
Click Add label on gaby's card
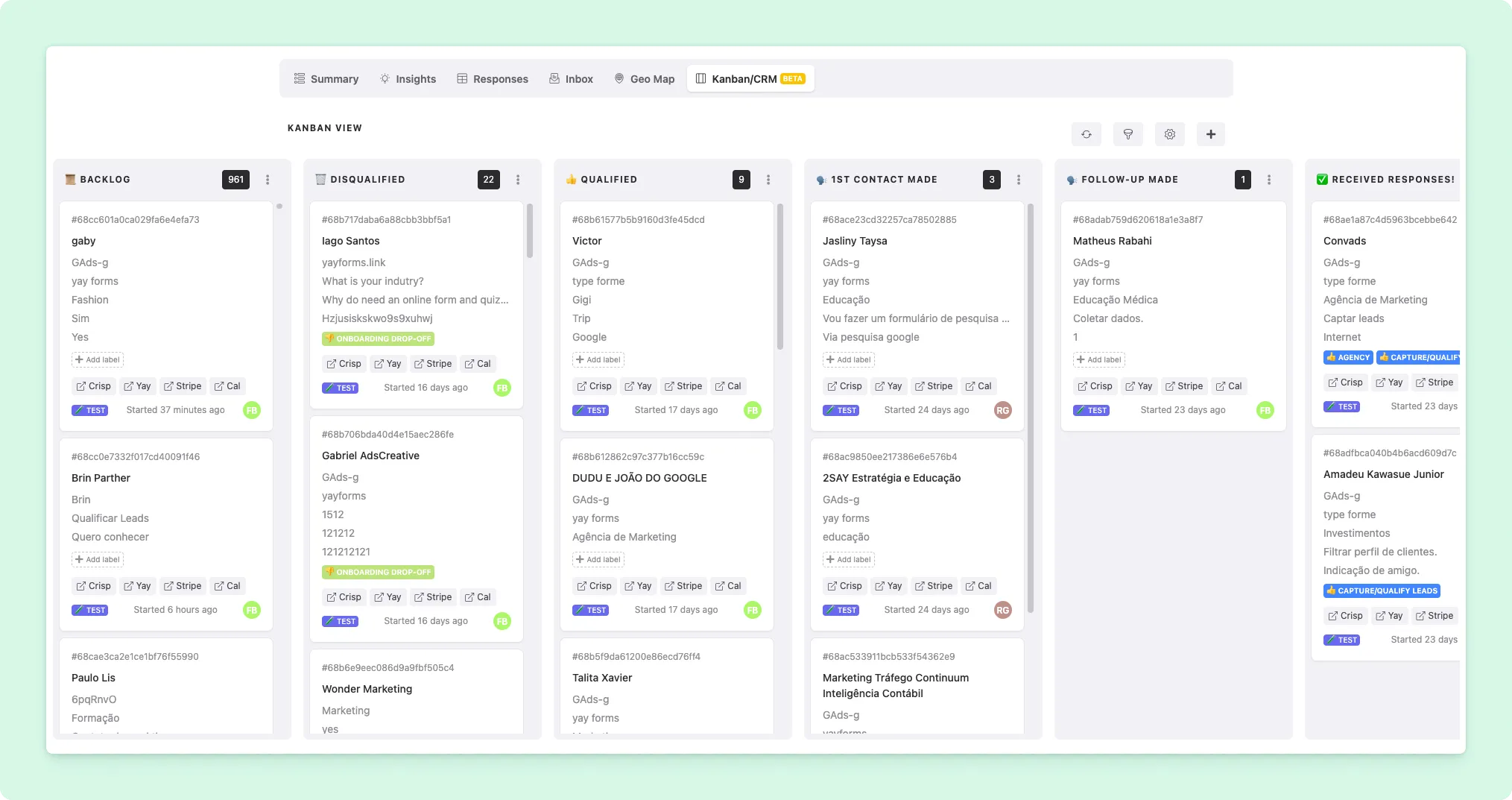point(97,359)
